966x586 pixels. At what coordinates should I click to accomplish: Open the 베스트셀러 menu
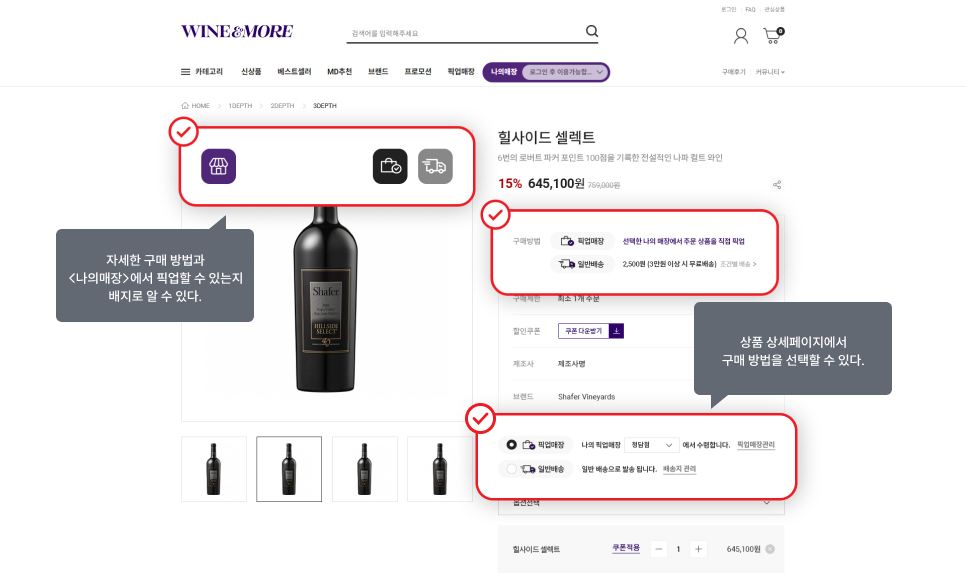(x=294, y=72)
